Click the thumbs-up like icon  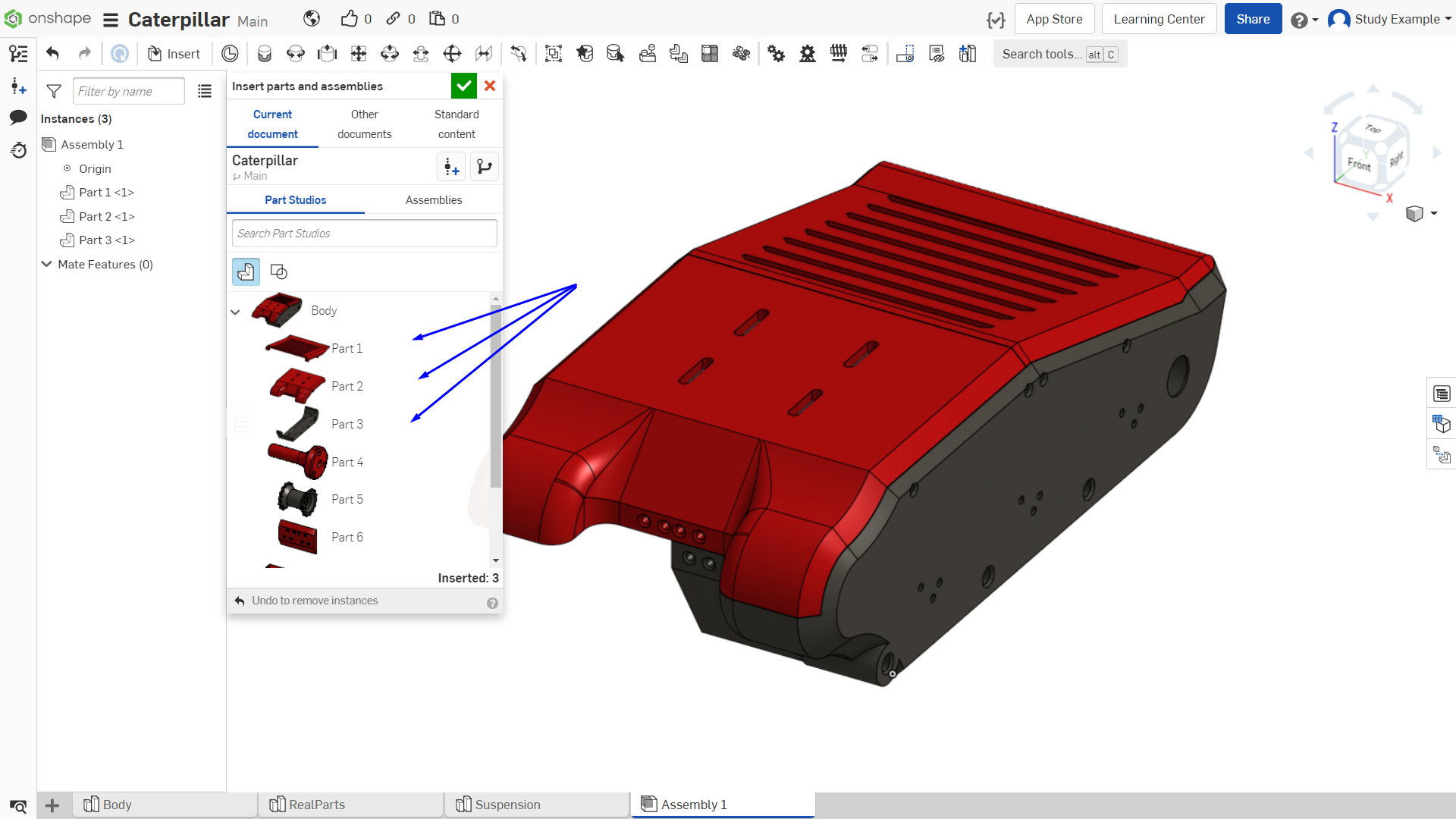tap(349, 19)
